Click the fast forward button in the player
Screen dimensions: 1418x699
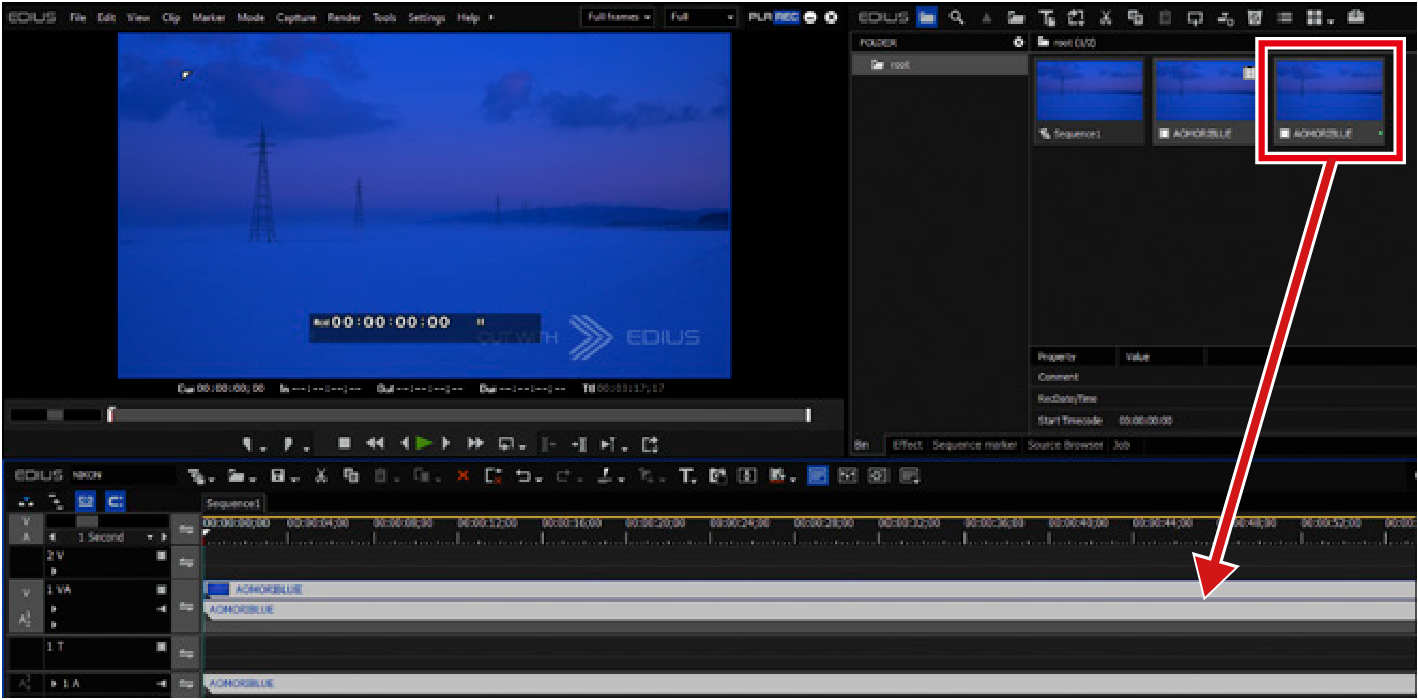(x=476, y=444)
